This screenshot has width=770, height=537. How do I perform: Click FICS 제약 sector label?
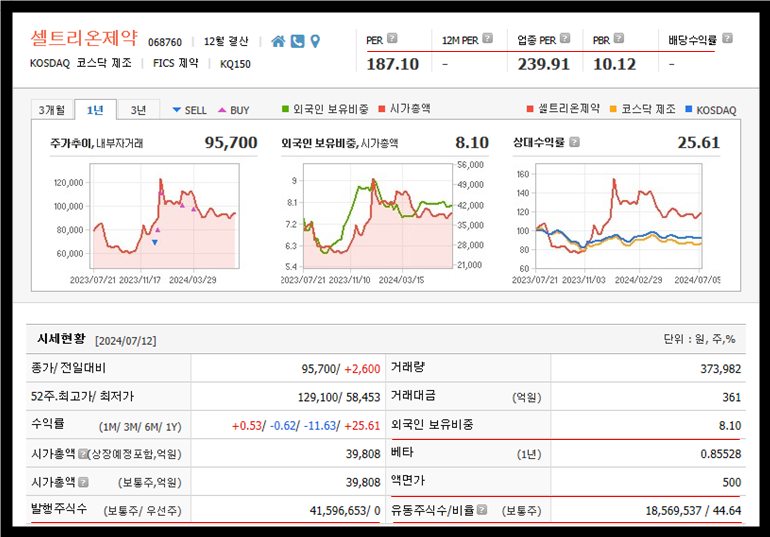(x=175, y=63)
